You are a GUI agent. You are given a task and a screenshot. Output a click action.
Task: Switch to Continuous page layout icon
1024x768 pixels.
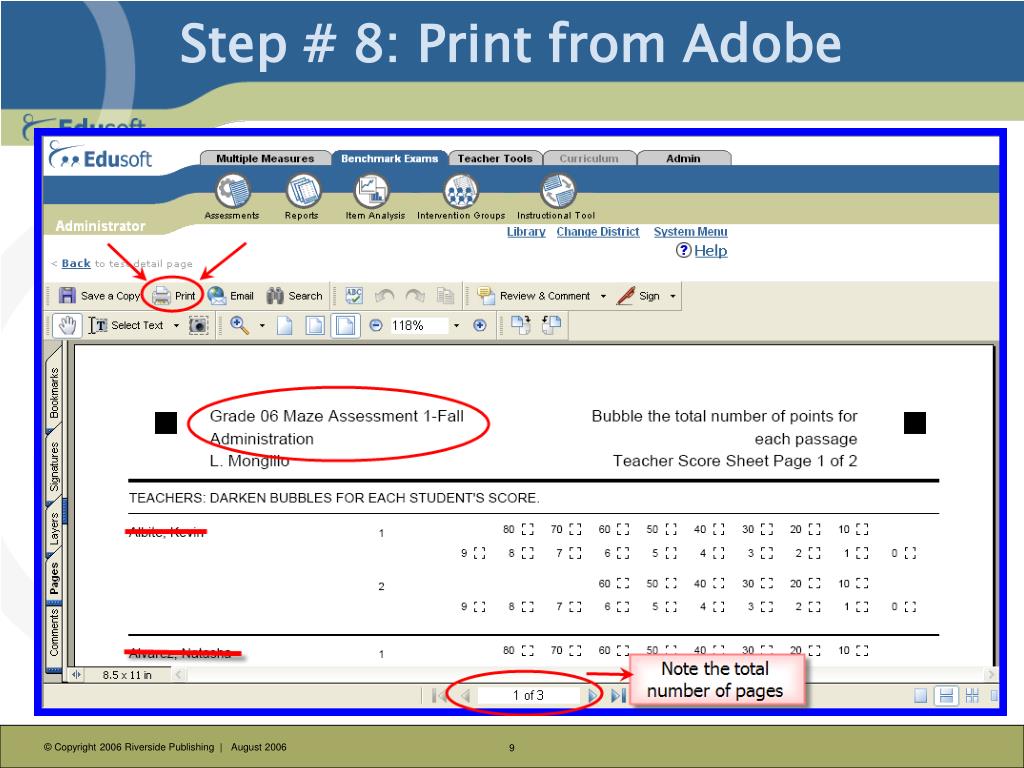click(x=946, y=696)
